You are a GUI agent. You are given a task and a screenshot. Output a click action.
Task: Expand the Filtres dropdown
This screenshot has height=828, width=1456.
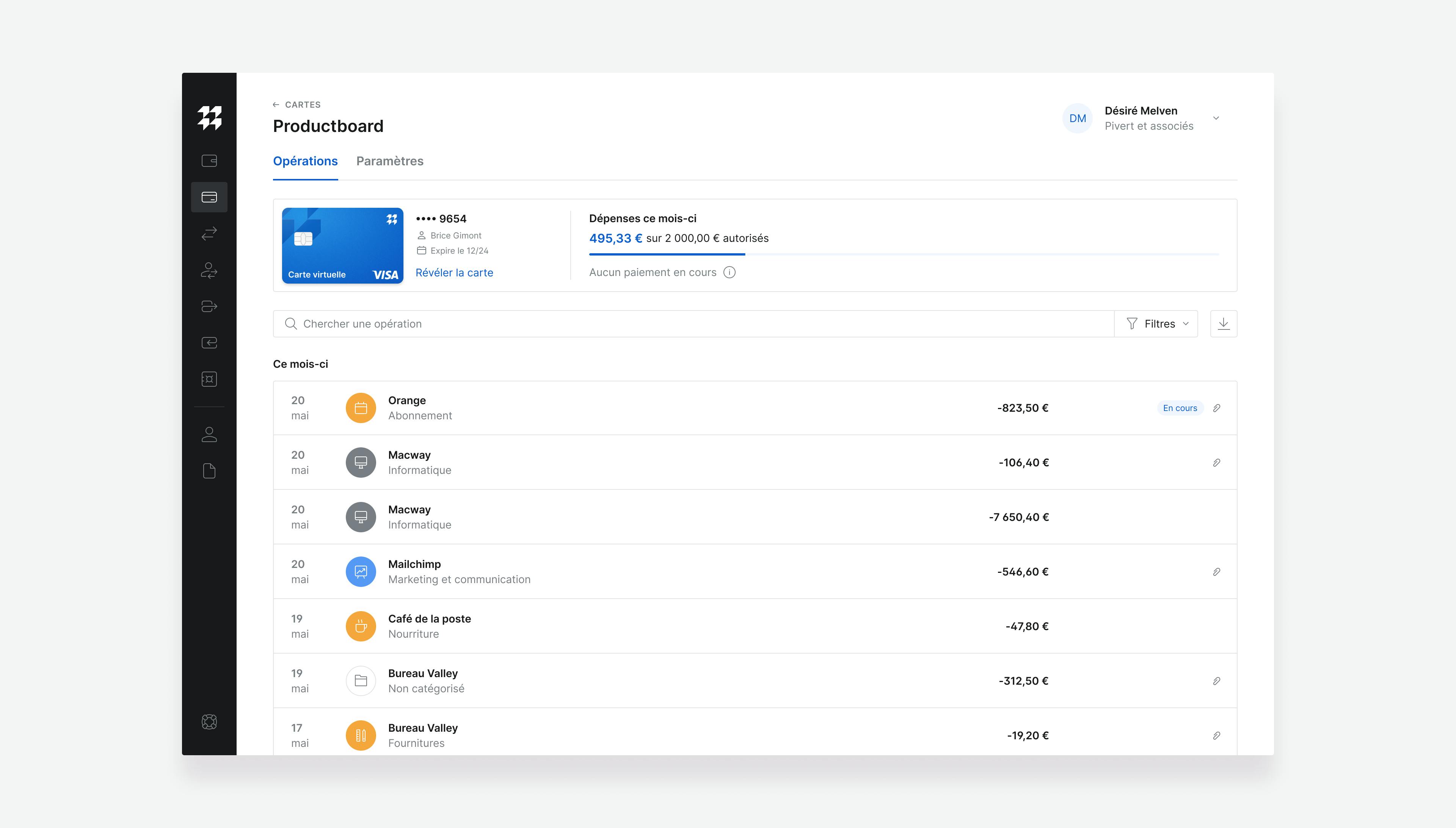[x=1156, y=324]
